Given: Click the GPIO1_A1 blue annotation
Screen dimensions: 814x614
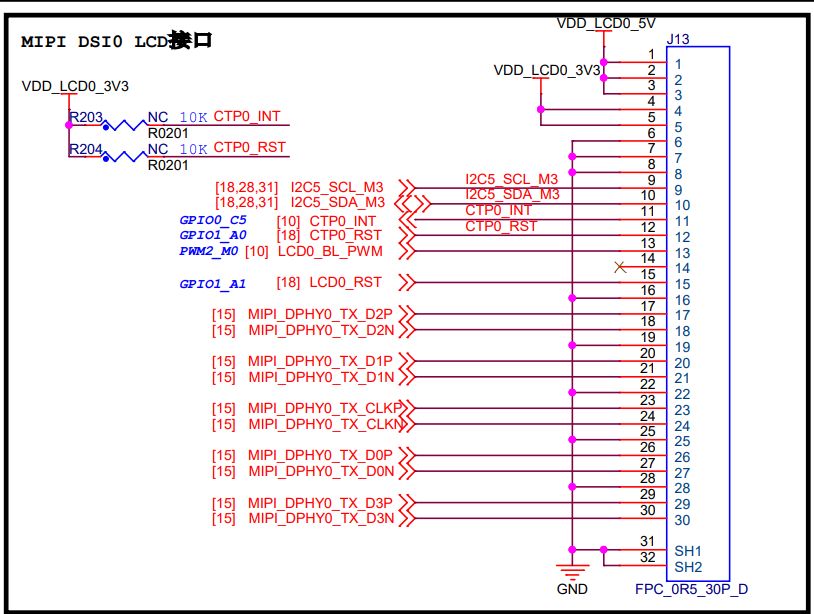Looking at the screenshot, I should pyautogui.click(x=213, y=284).
